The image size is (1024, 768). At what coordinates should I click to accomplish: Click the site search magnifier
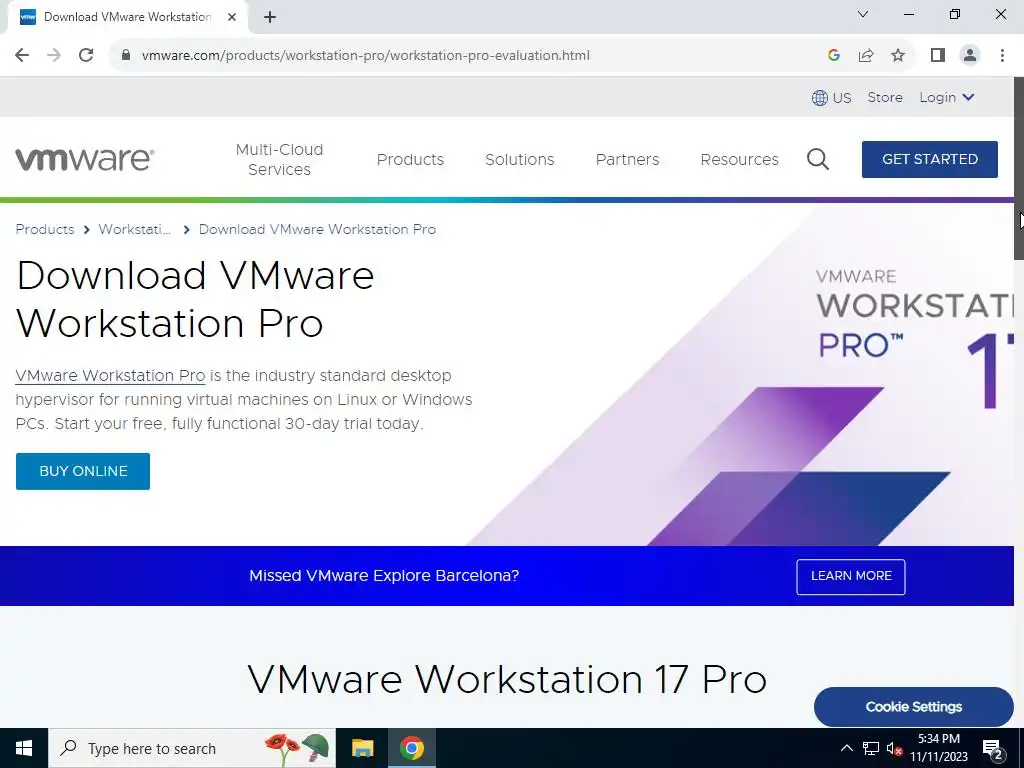click(818, 159)
